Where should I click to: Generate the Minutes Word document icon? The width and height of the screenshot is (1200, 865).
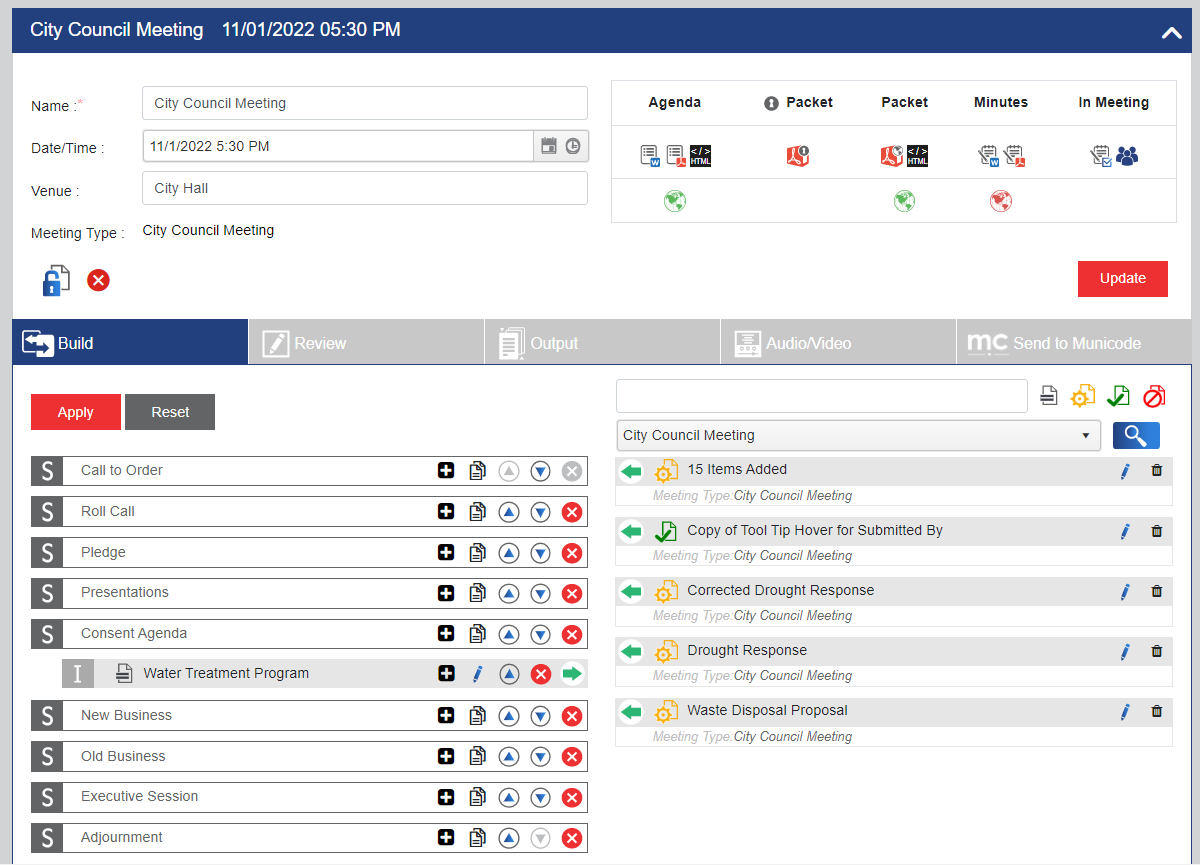pyautogui.click(x=989, y=156)
